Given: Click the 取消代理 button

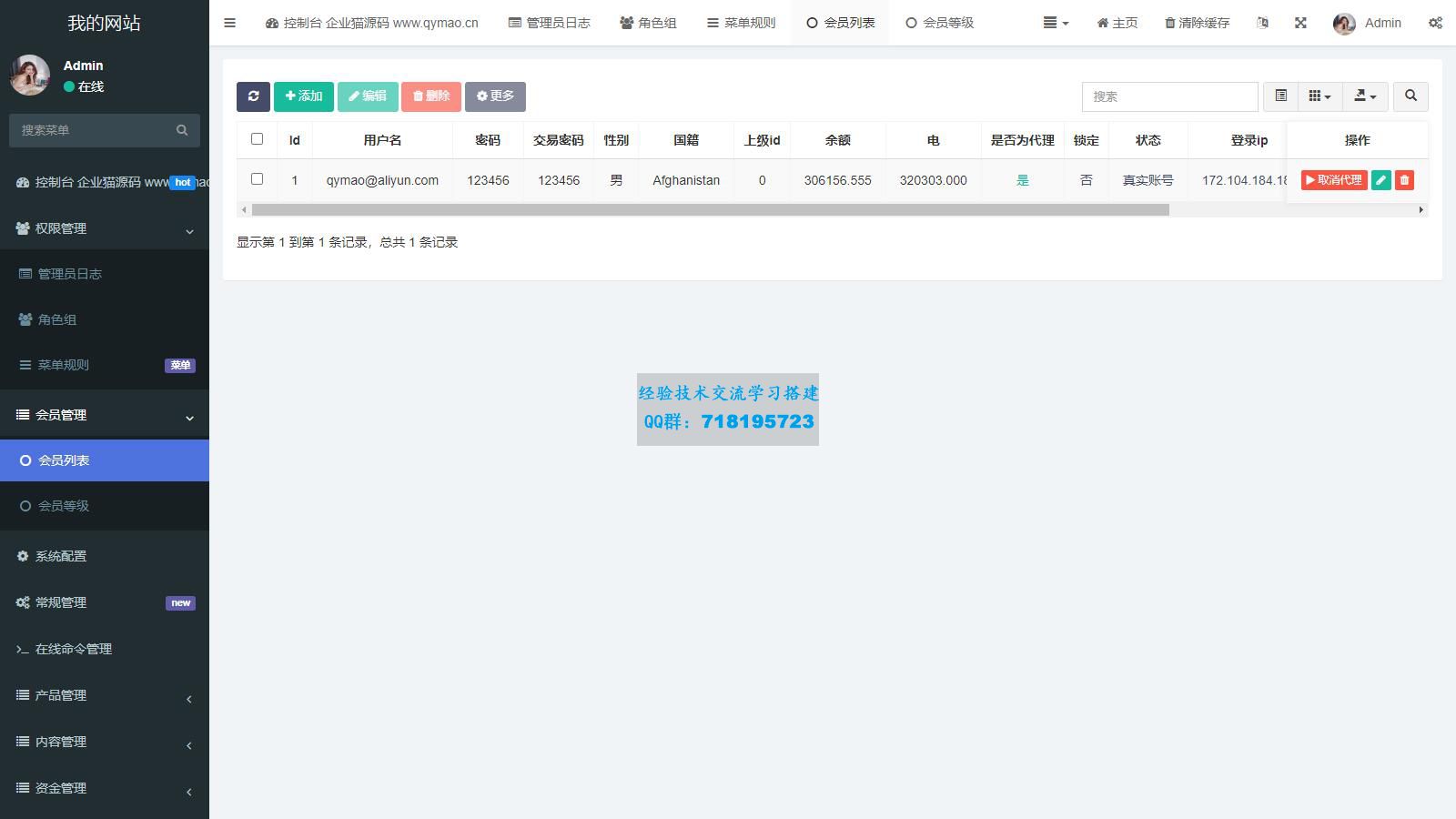Looking at the screenshot, I should (x=1333, y=180).
